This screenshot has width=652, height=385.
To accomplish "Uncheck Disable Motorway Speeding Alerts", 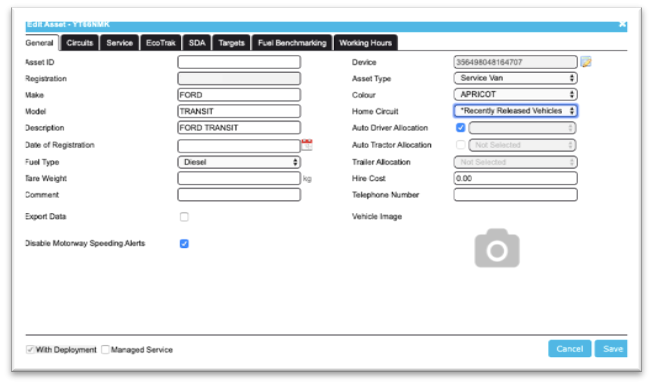I will 184,244.
